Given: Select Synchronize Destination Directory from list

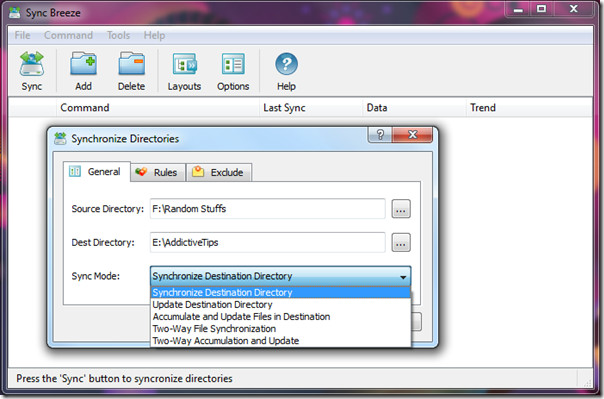Looking at the screenshot, I should pyautogui.click(x=280, y=292).
